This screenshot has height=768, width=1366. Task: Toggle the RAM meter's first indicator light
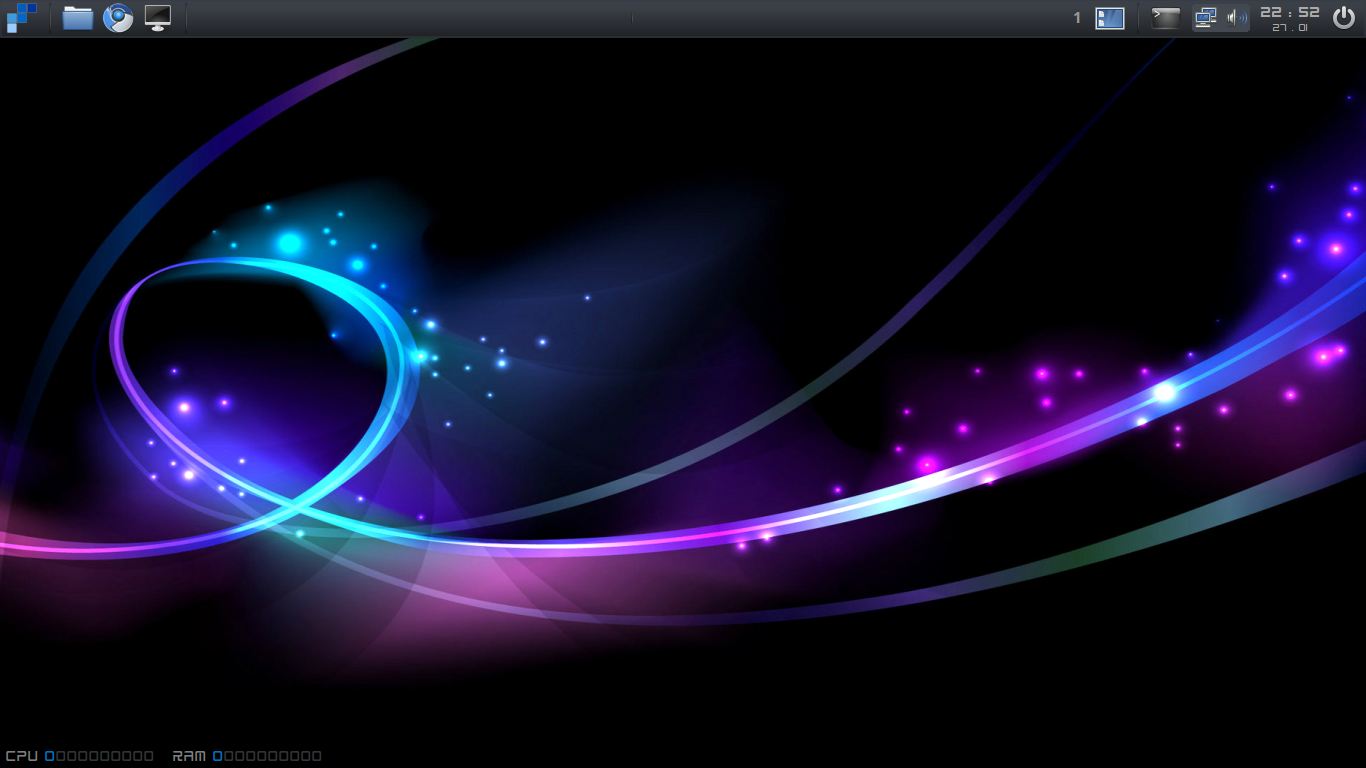point(216,756)
